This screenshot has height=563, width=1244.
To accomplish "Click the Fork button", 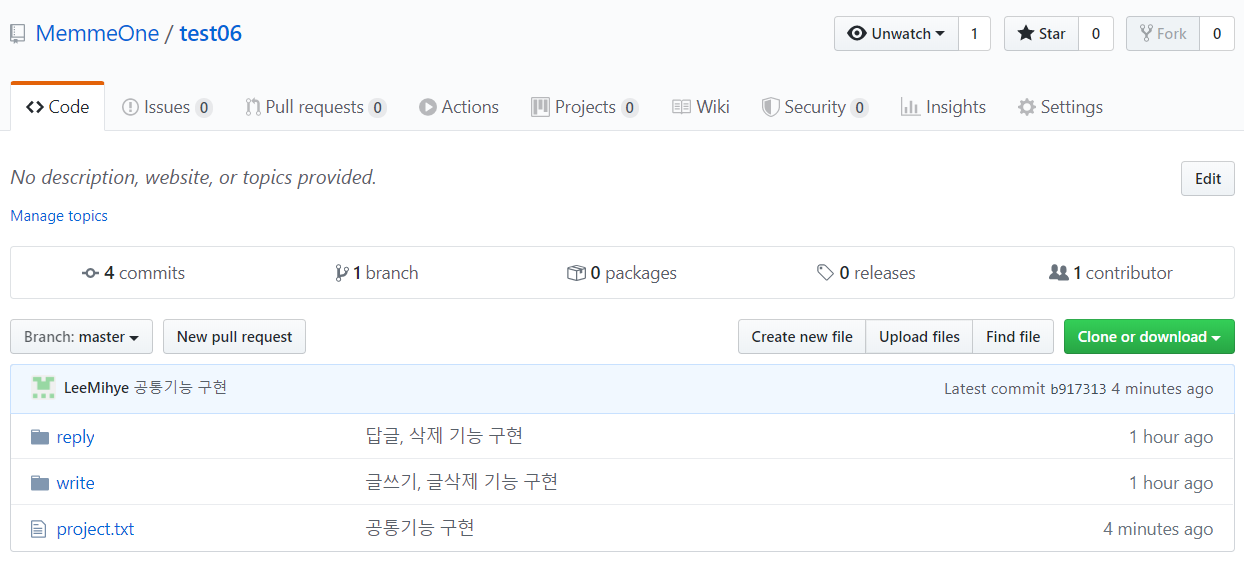I will 1162,34.
